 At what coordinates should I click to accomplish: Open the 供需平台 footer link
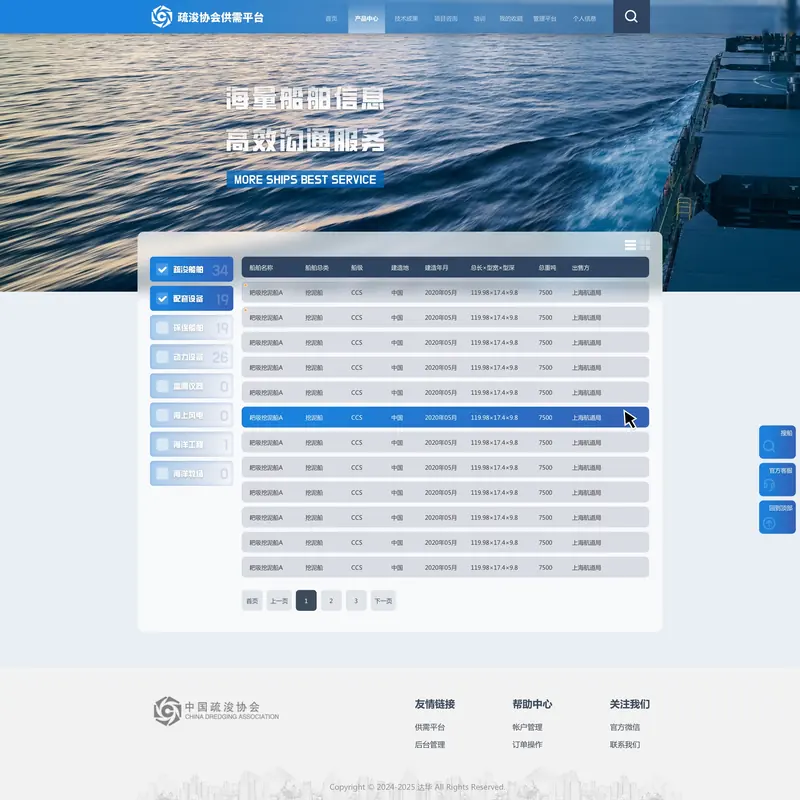point(430,727)
